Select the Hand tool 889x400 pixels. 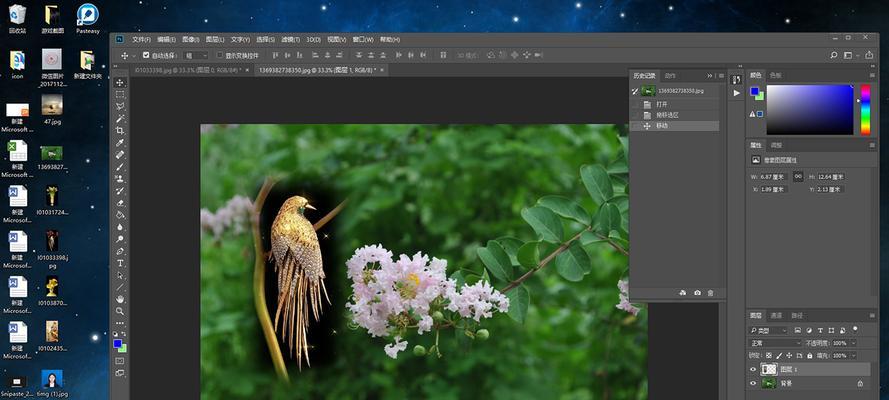120,299
